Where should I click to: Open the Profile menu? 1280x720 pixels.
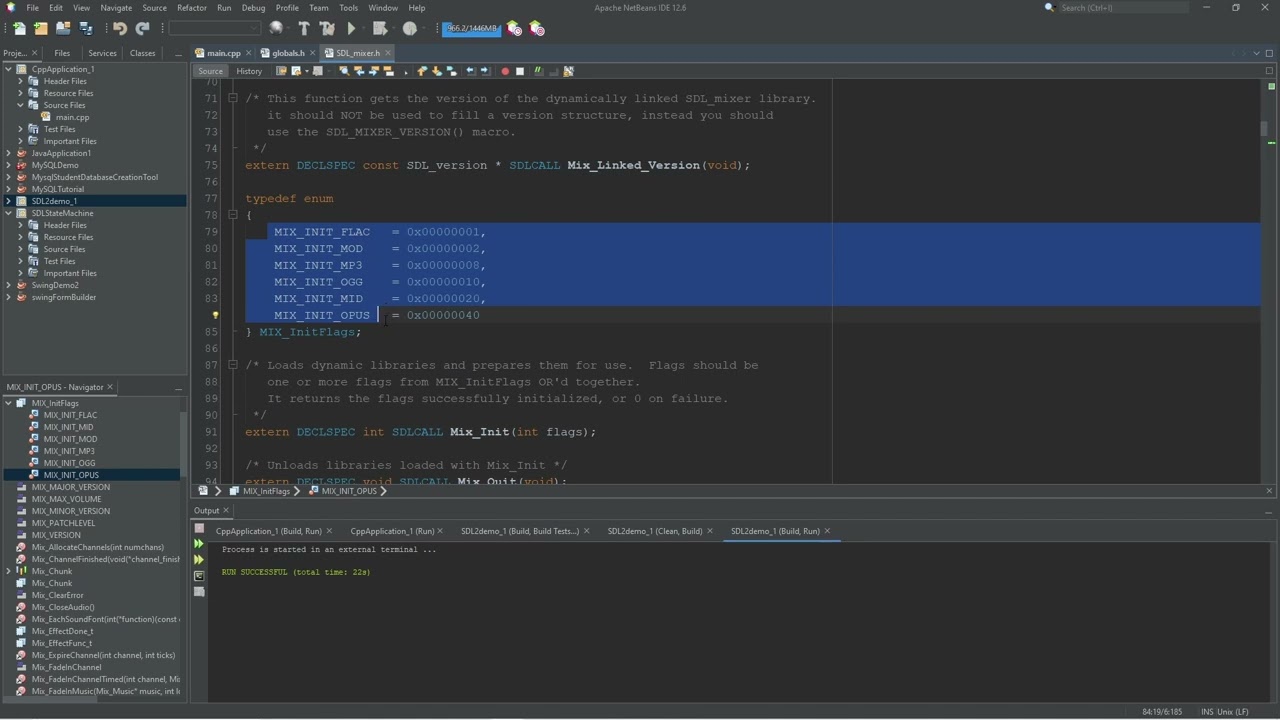click(x=287, y=7)
